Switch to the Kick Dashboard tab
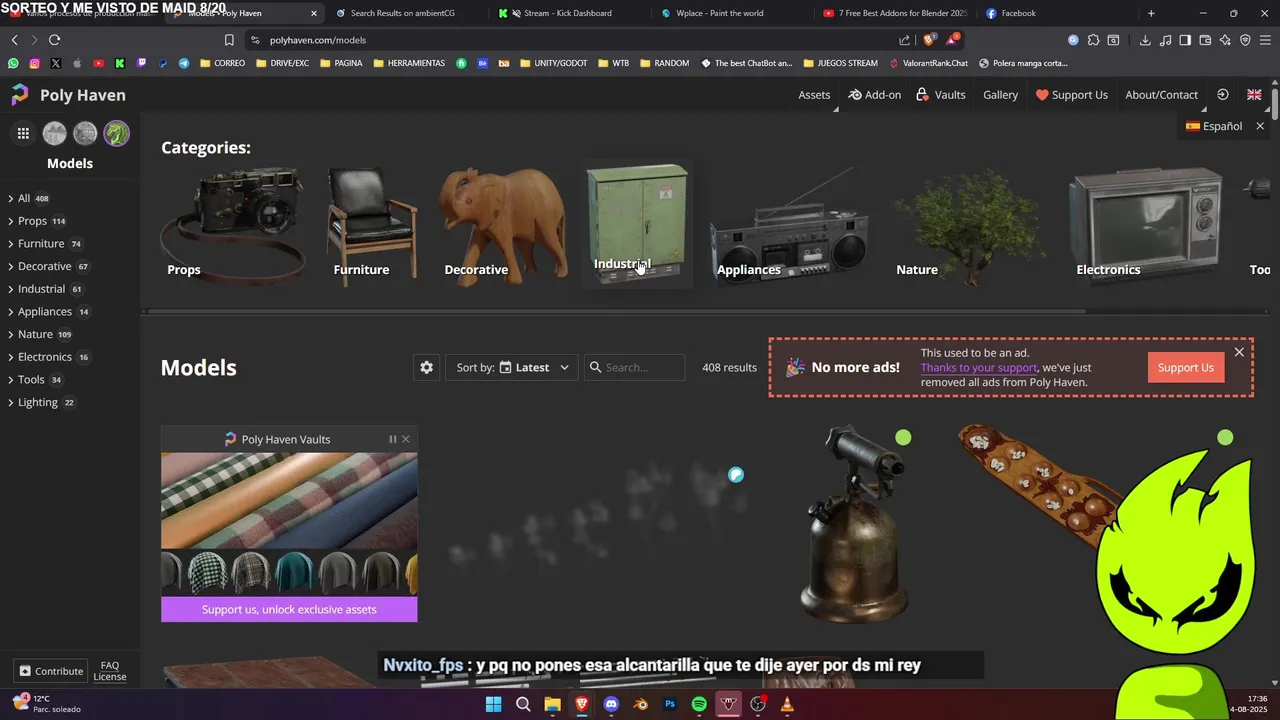The image size is (1280, 720). 567,13
